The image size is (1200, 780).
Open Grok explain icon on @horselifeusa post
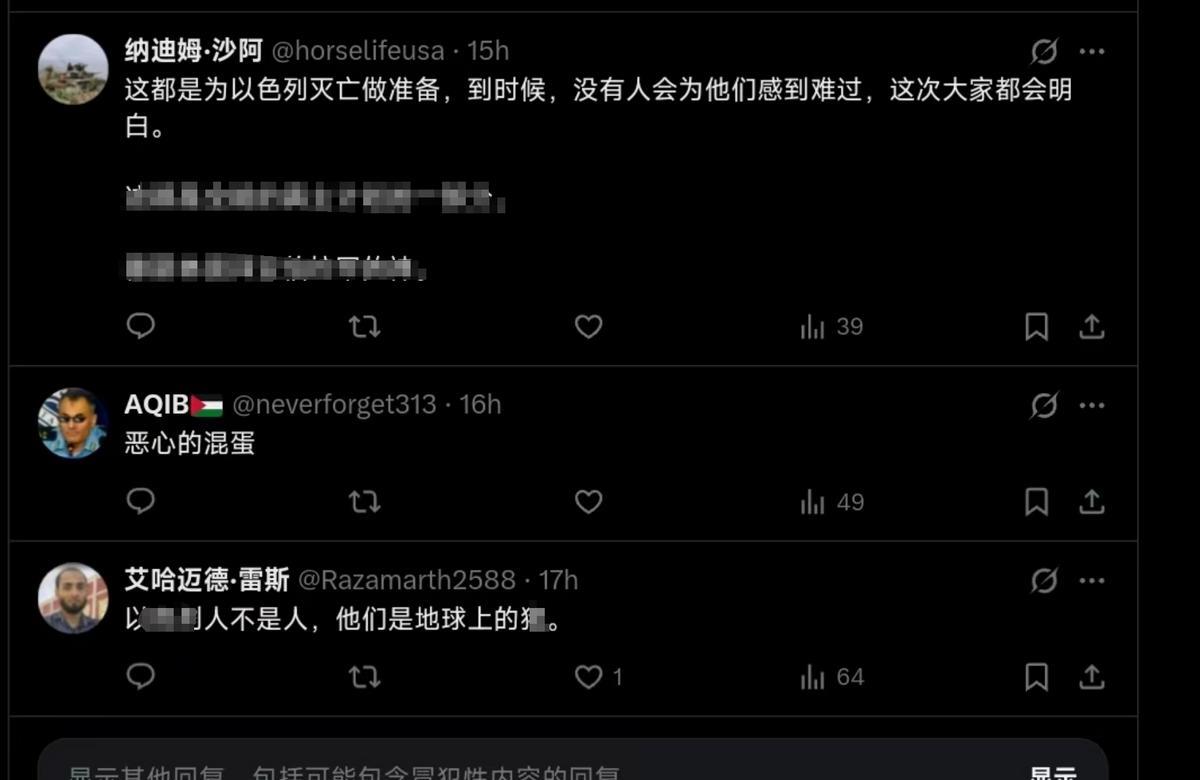click(x=1044, y=50)
